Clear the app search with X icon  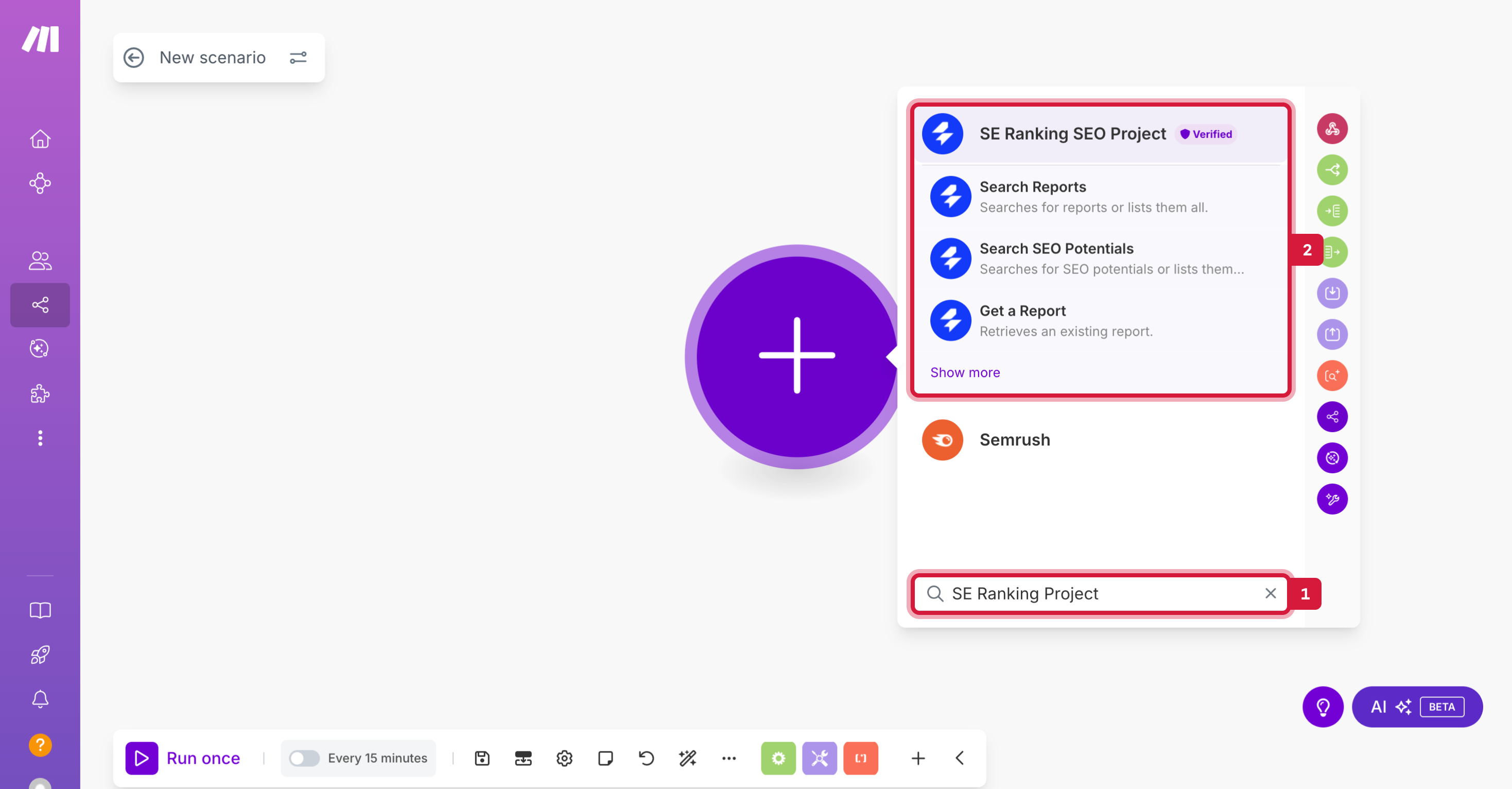pyautogui.click(x=1270, y=593)
